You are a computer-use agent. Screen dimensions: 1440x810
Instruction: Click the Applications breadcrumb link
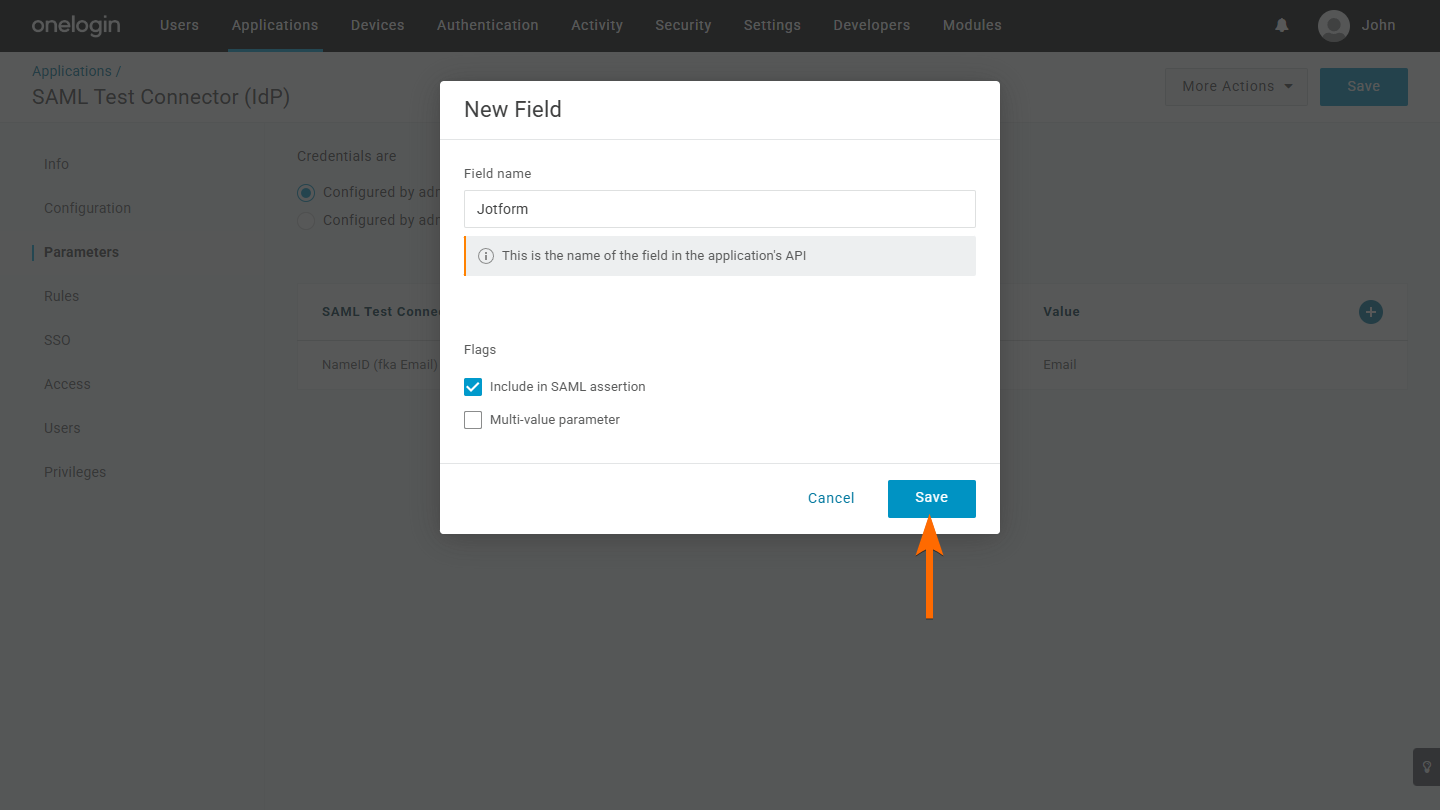coord(72,71)
